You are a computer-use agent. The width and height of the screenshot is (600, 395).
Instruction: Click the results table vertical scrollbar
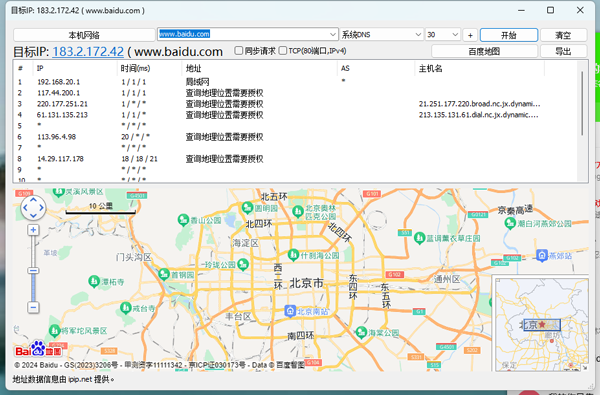coord(582,103)
